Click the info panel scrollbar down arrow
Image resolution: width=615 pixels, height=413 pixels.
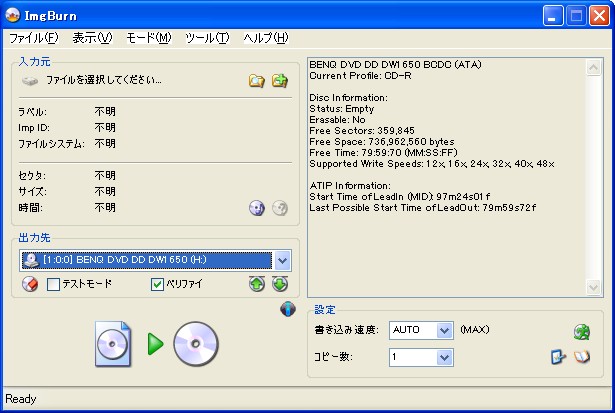click(593, 287)
